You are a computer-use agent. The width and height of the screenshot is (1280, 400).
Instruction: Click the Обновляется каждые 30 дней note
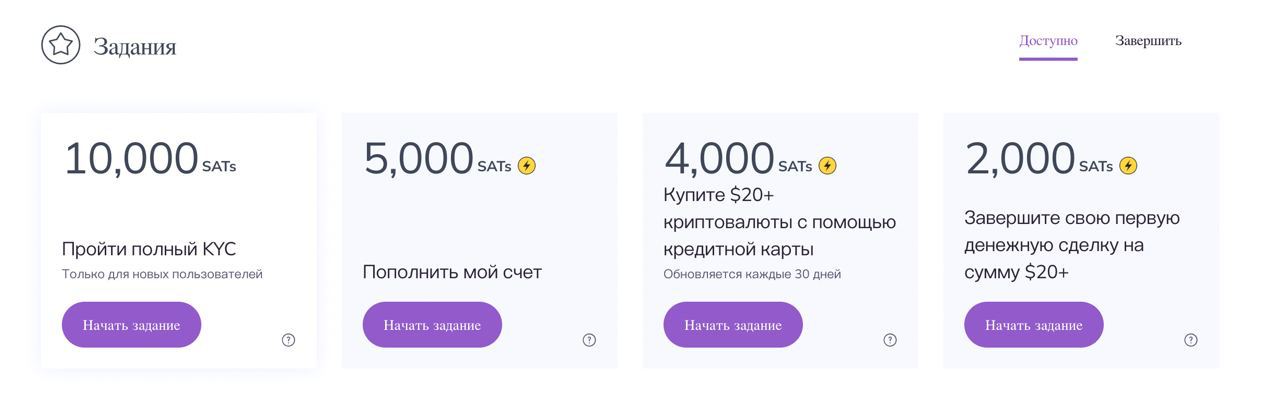752,274
